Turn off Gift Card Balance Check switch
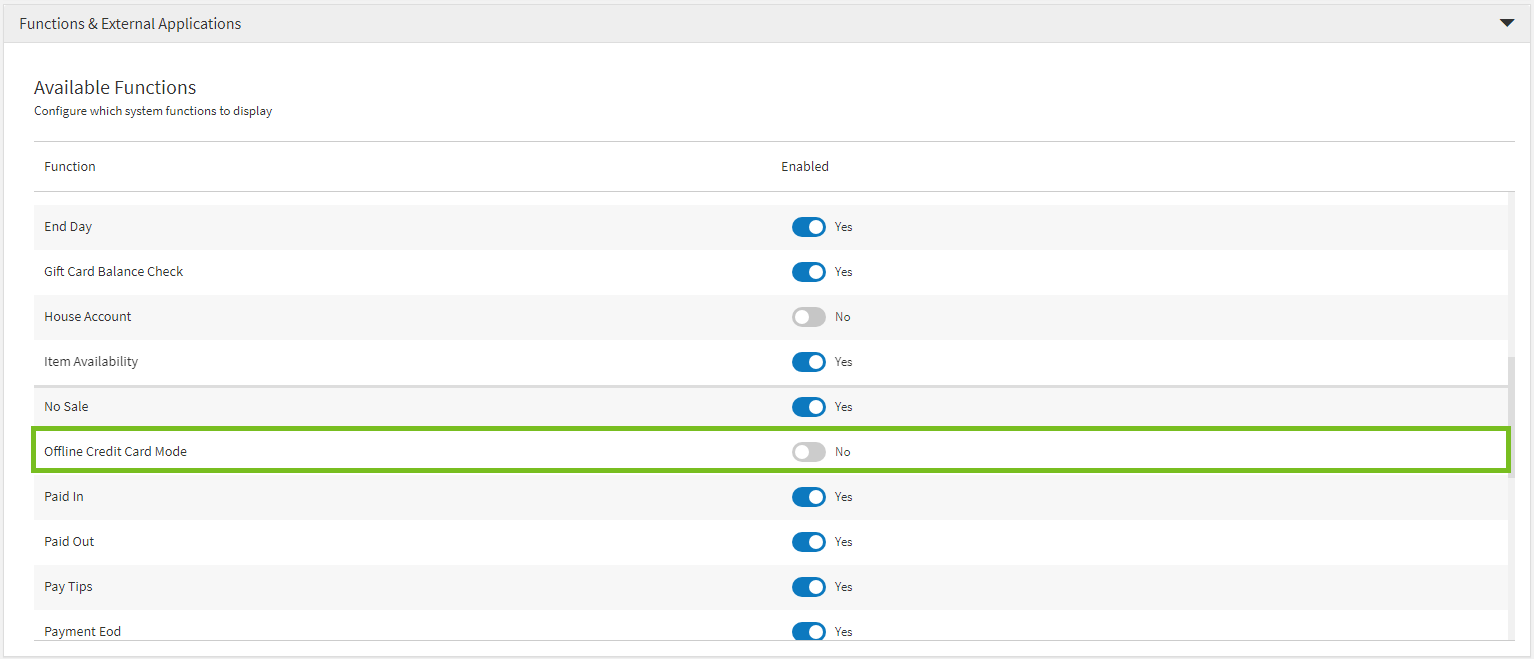Screen dimensions: 1534x659 click(808, 272)
